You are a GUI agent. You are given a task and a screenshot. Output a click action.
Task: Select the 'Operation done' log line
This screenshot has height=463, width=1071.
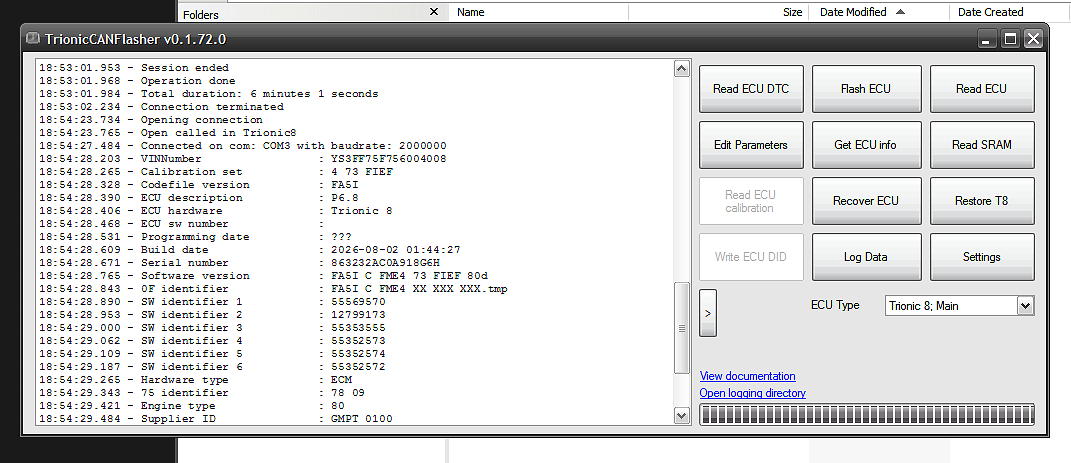tap(137, 81)
